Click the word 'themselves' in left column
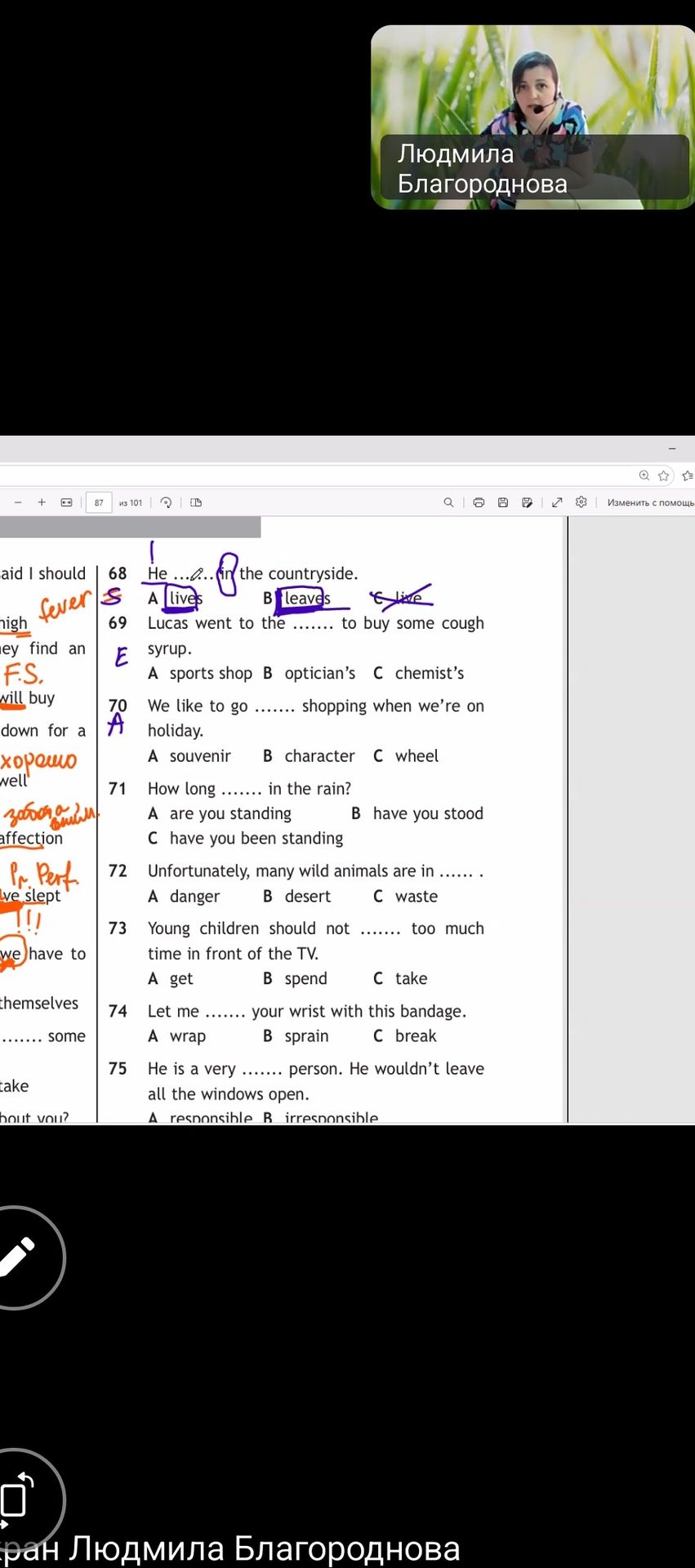Screen dimensions: 695x1568 [39, 1003]
